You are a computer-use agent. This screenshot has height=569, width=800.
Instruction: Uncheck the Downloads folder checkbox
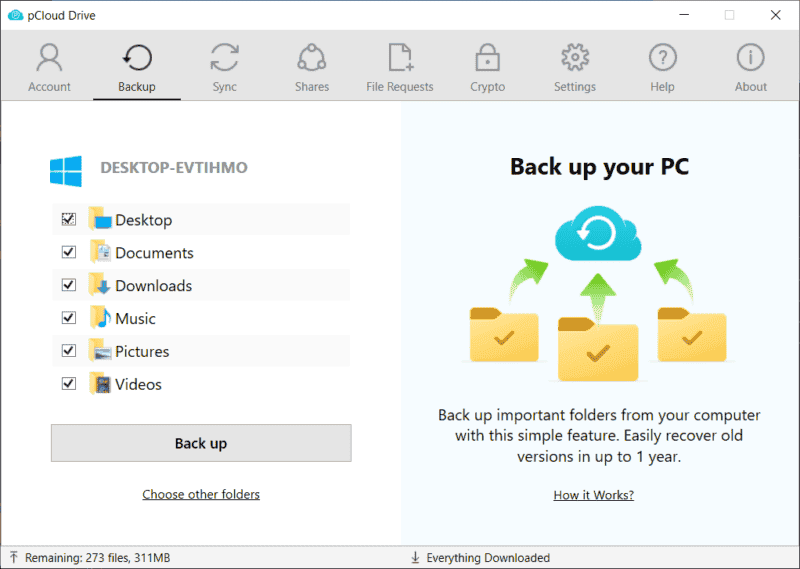point(69,285)
